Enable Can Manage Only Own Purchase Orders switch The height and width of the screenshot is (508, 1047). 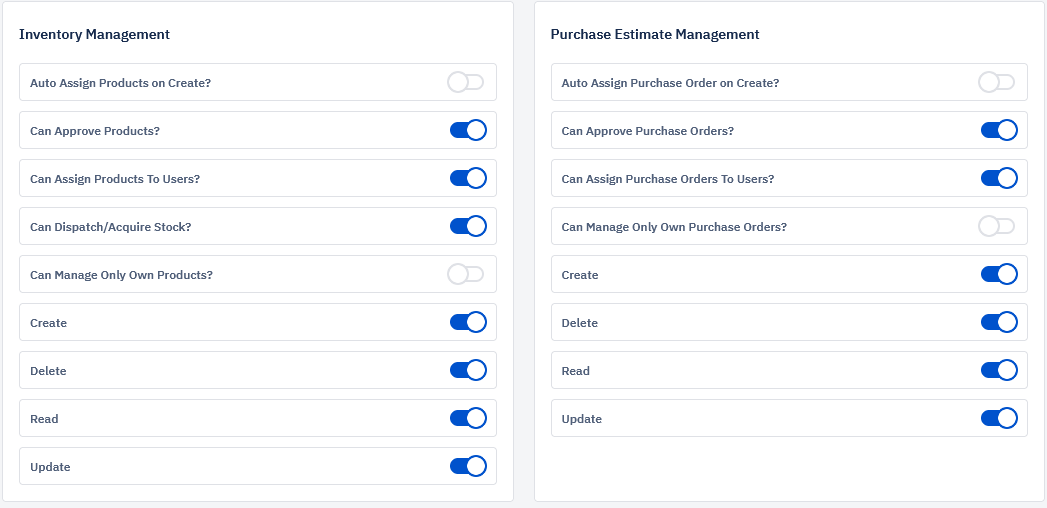[997, 226]
